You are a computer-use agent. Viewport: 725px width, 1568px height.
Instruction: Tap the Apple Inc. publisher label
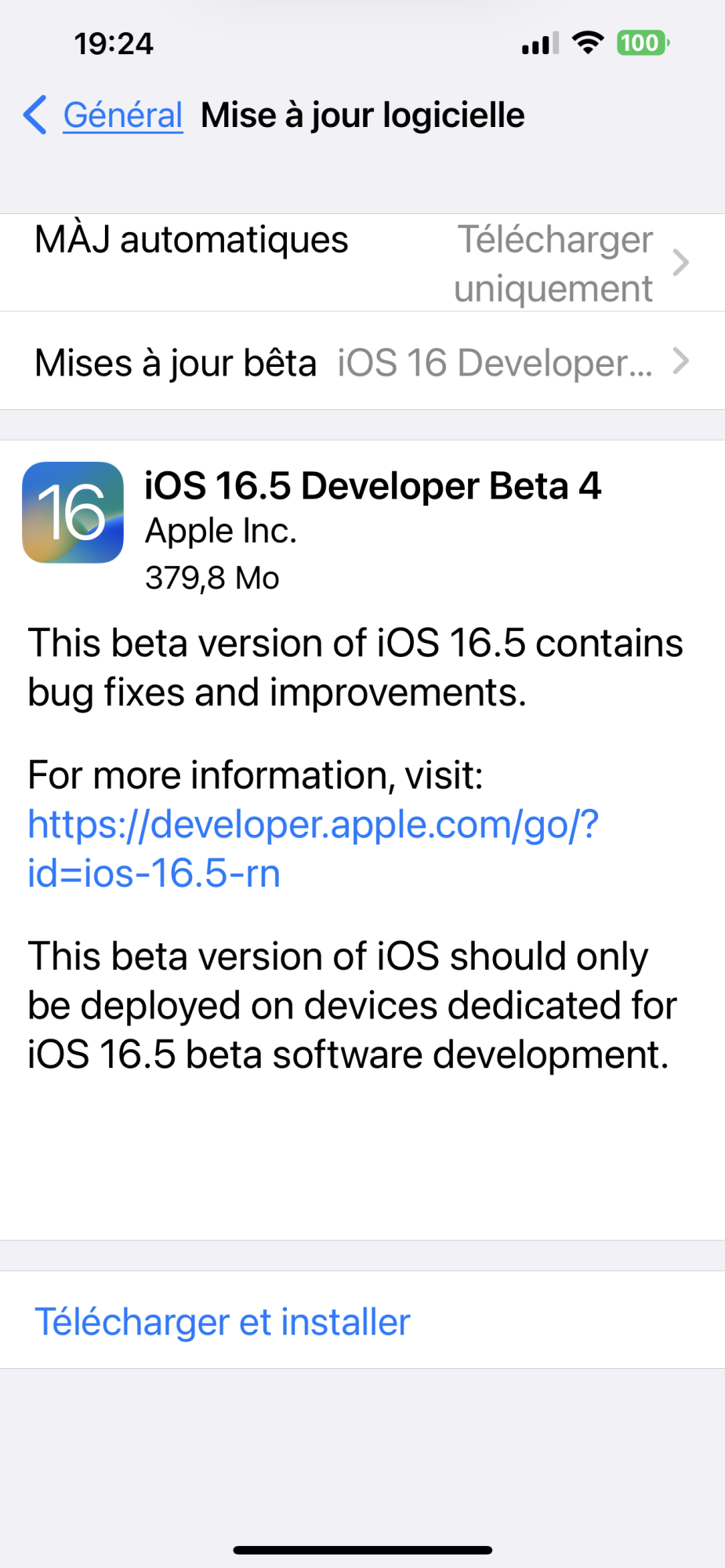[221, 531]
